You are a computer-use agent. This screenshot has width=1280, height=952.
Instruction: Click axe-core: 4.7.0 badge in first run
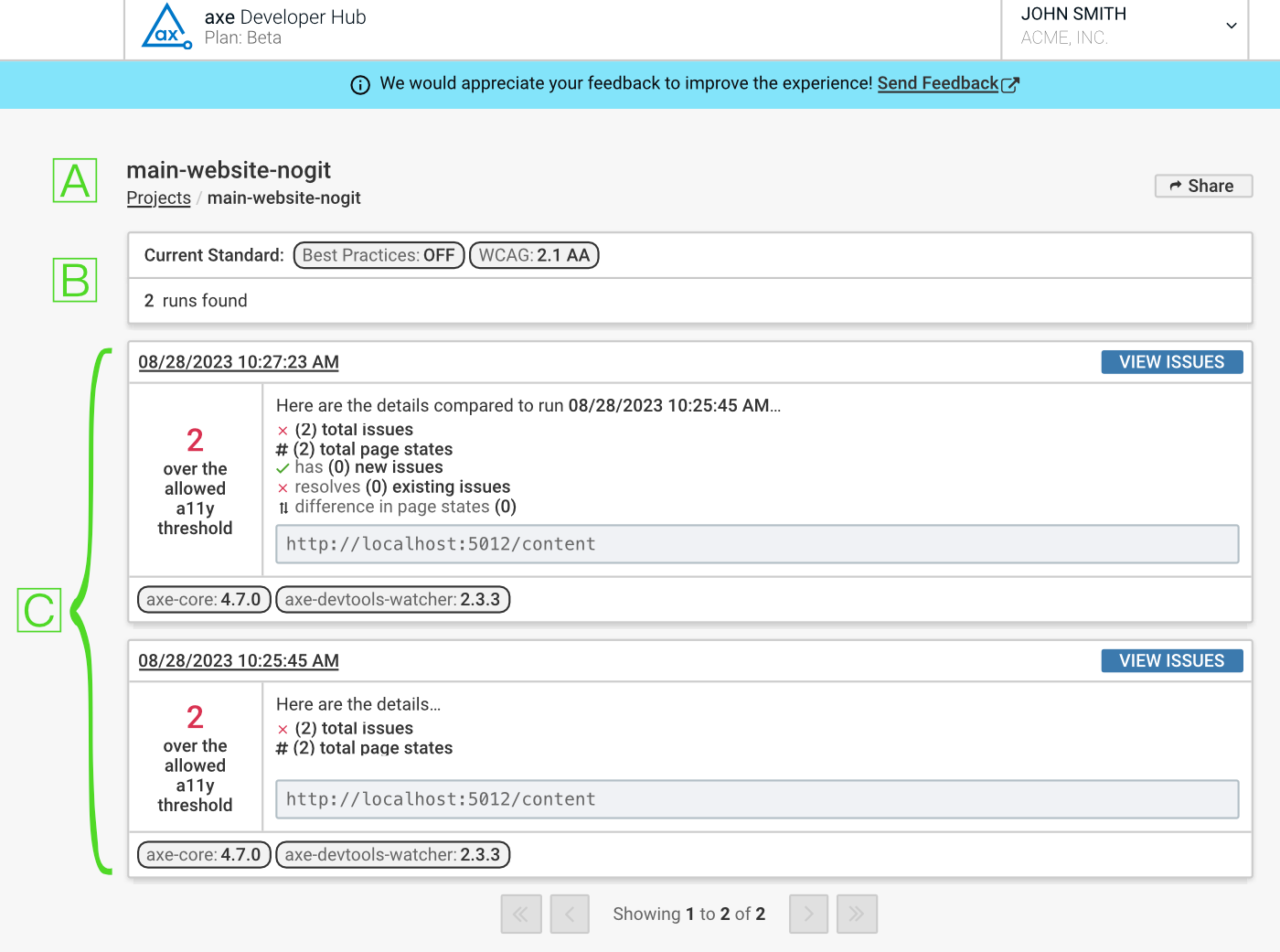point(204,600)
